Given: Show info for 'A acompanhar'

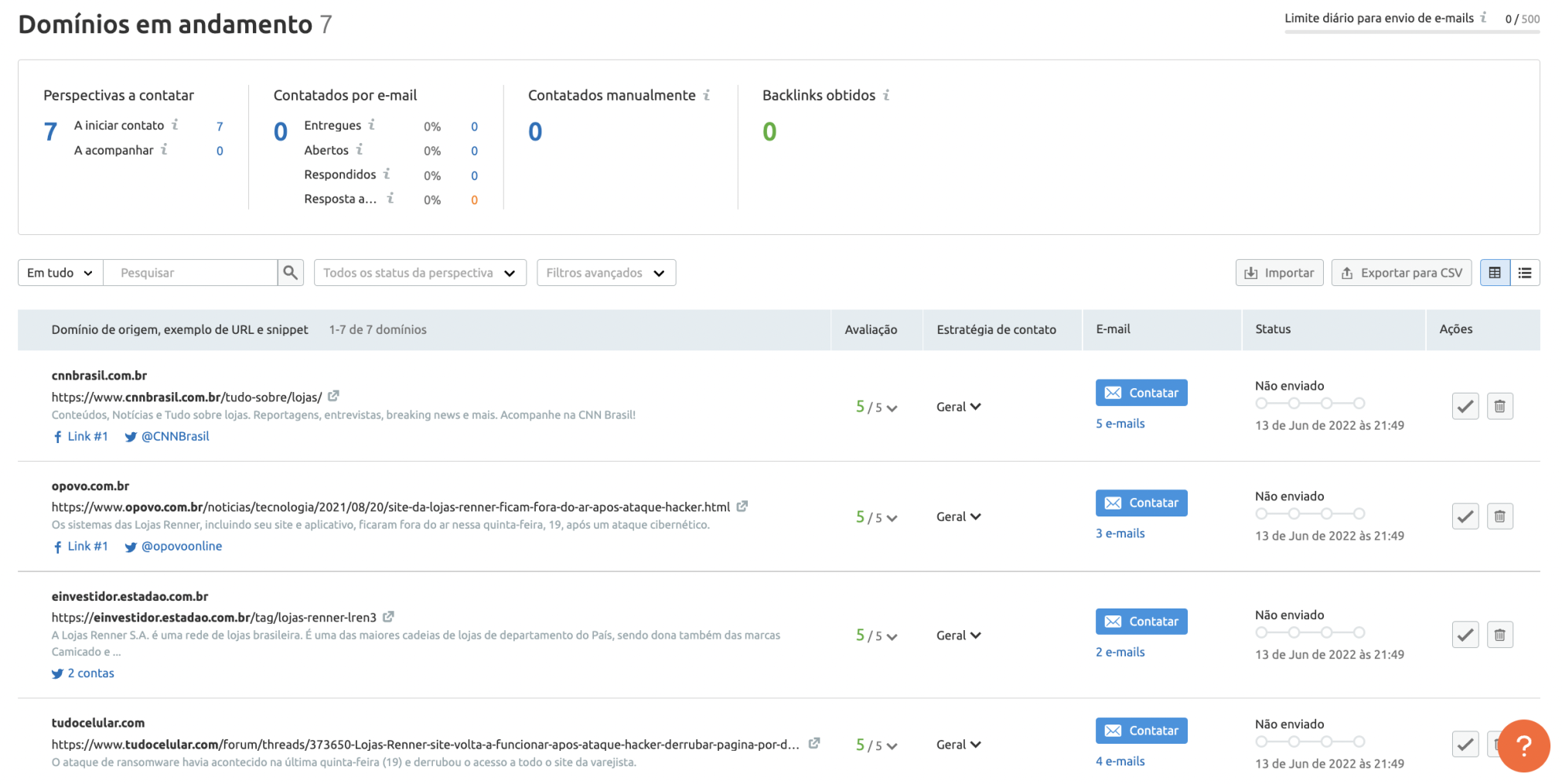Looking at the screenshot, I should click(x=165, y=149).
